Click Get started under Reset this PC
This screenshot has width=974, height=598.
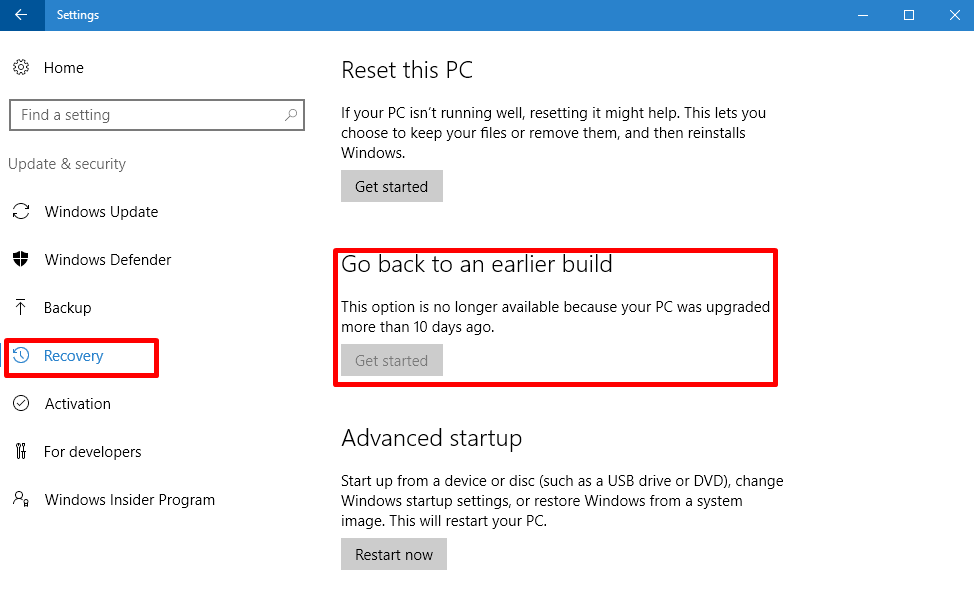point(392,187)
